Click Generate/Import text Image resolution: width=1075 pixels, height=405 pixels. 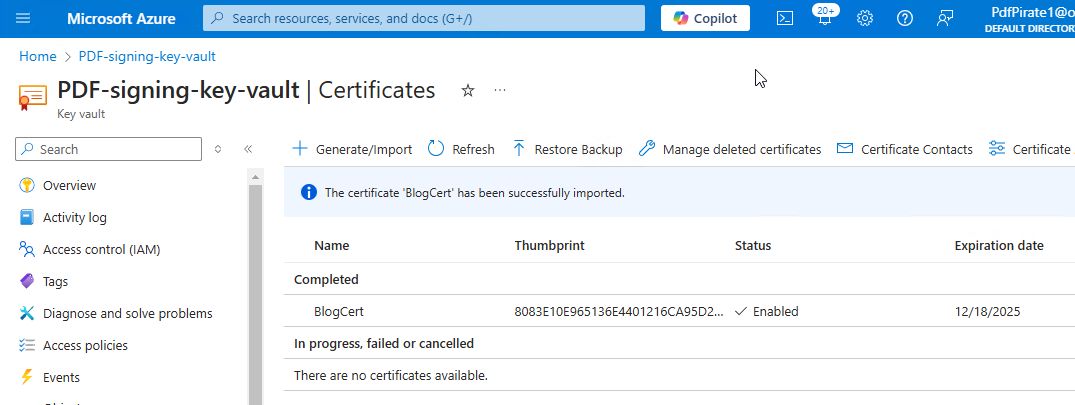pyautogui.click(x=364, y=149)
